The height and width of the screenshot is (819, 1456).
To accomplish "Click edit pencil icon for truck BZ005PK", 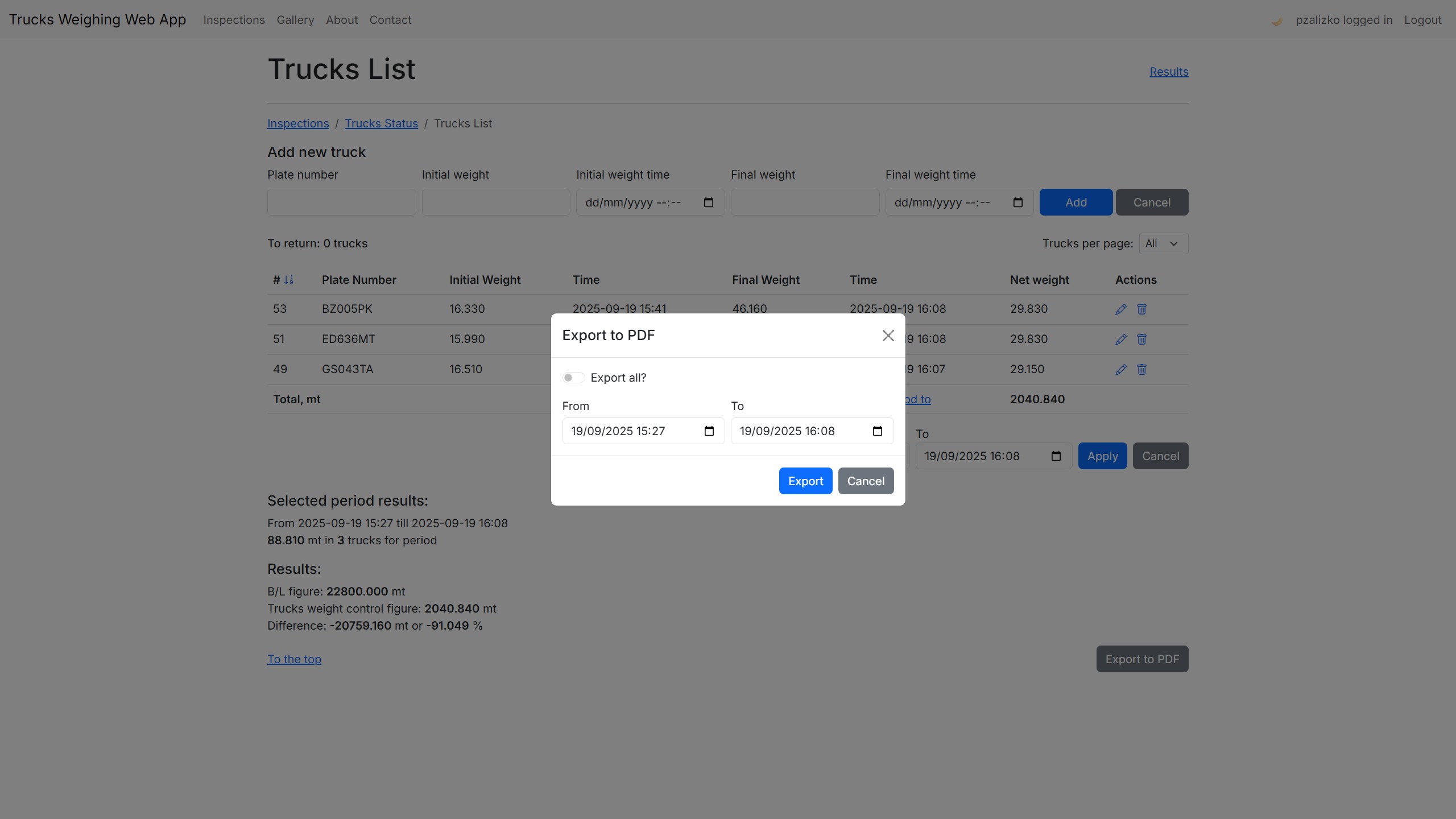I will click(x=1120, y=309).
